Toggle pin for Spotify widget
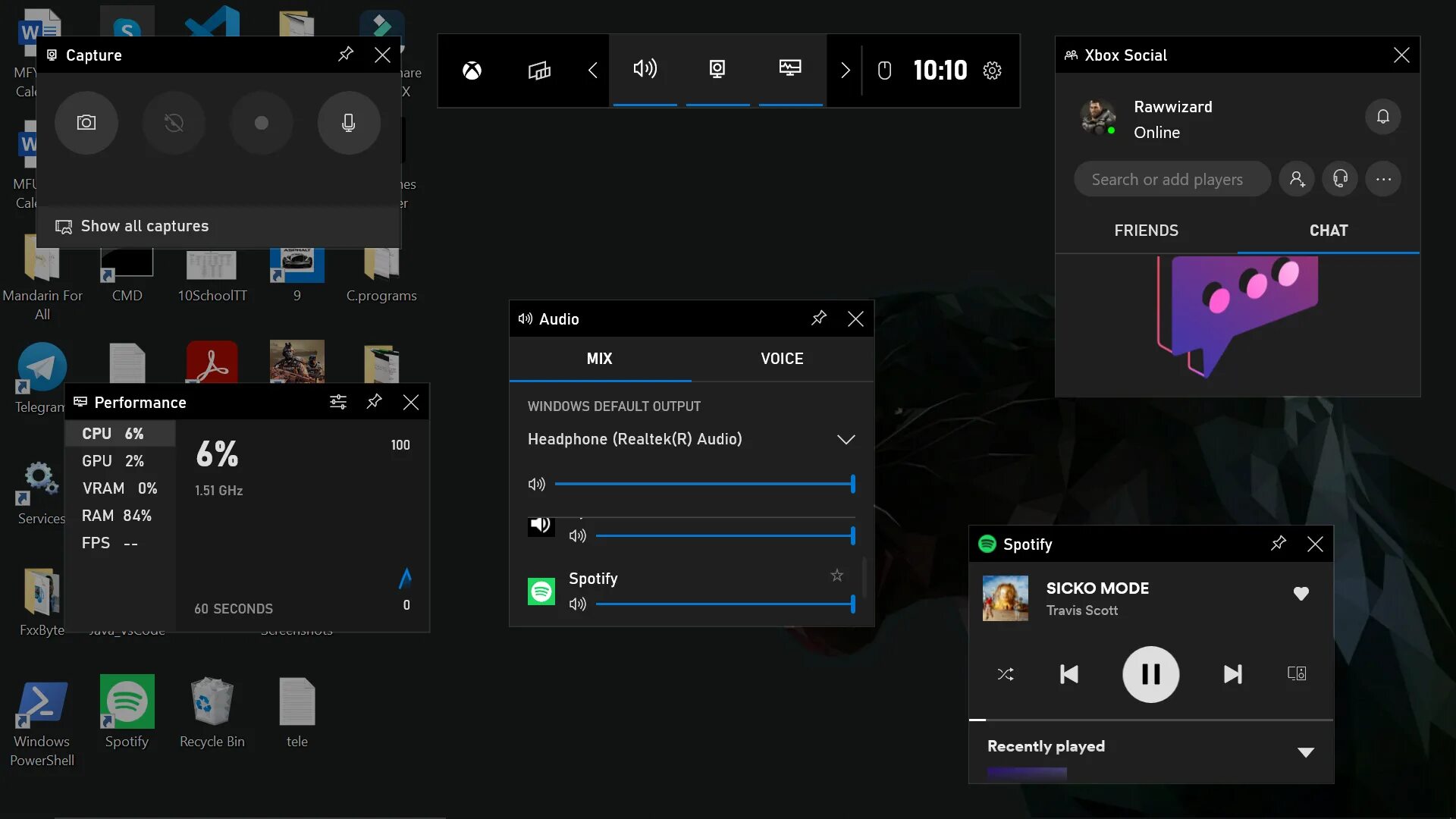Screen dimensions: 1456x819 (1279, 544)
